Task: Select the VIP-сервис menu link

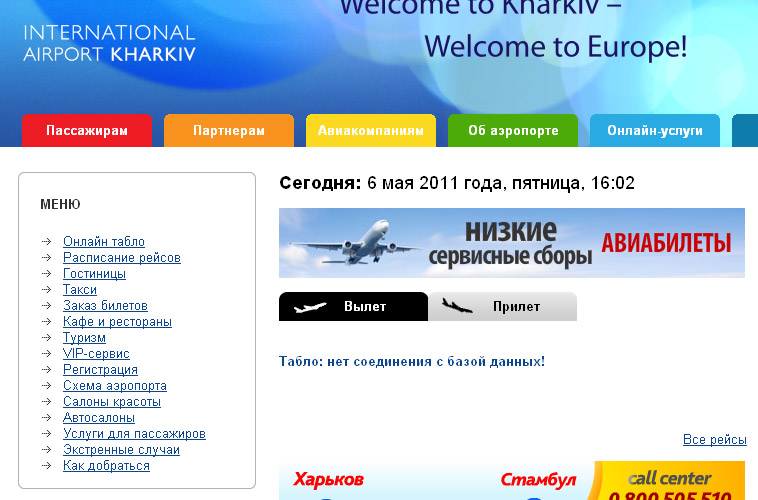Action: click(96, 354)
